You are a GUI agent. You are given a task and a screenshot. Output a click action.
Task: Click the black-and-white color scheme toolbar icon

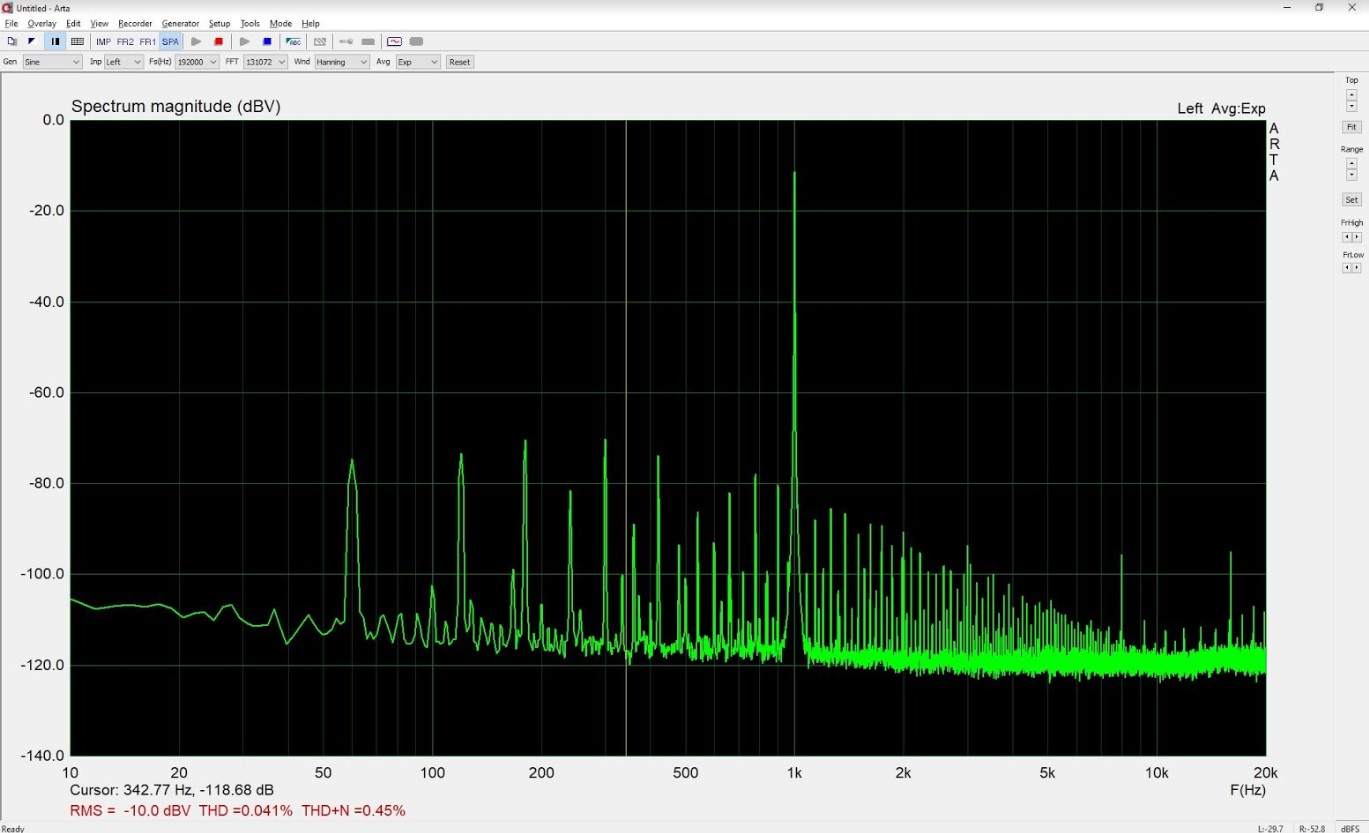pyautogui.click(x=32, y=42)
